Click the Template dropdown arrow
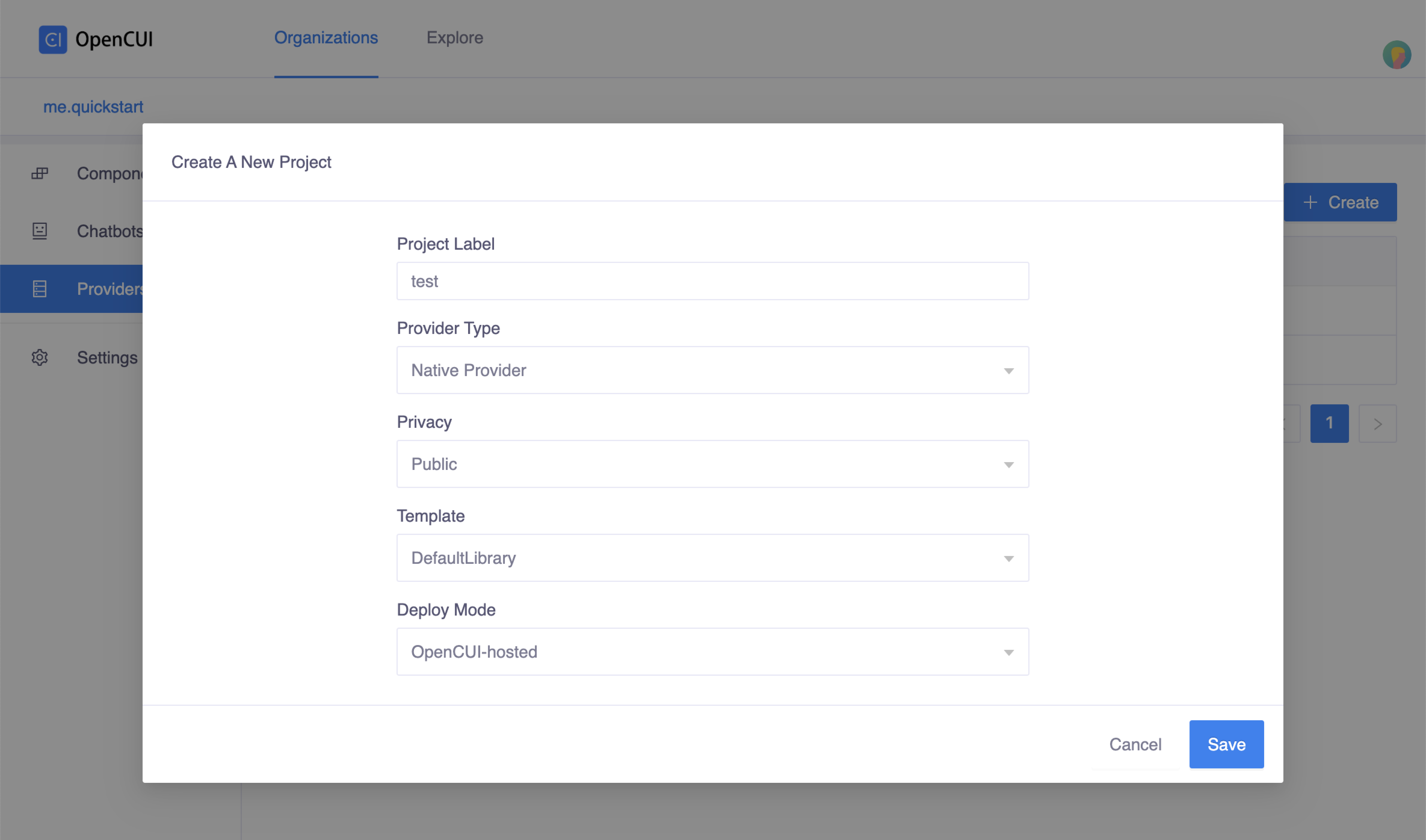Viewport: 1426px width, 840px height. (x=1009, y=558)
